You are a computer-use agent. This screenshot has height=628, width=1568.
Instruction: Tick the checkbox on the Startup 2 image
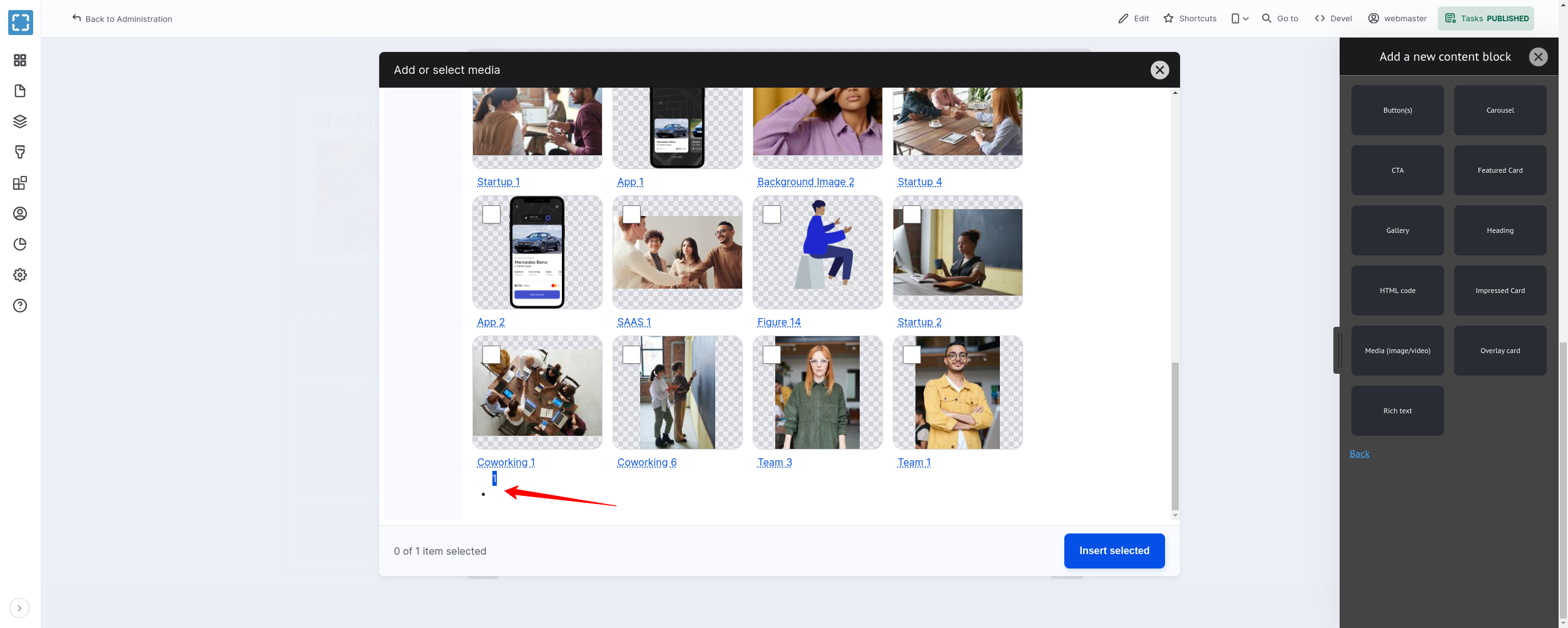click(x=912, y=215)
